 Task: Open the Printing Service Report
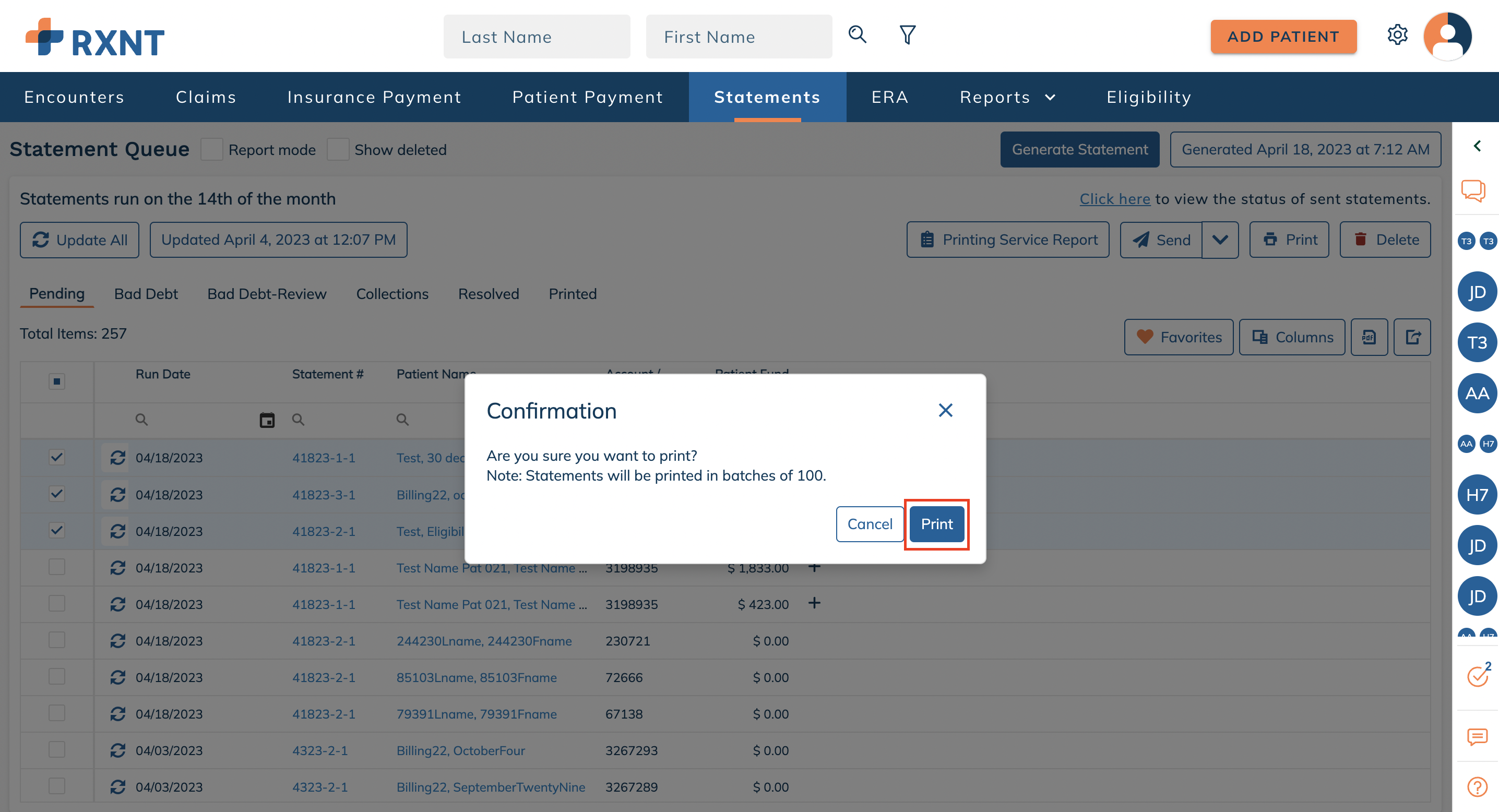pos(1008,239)
